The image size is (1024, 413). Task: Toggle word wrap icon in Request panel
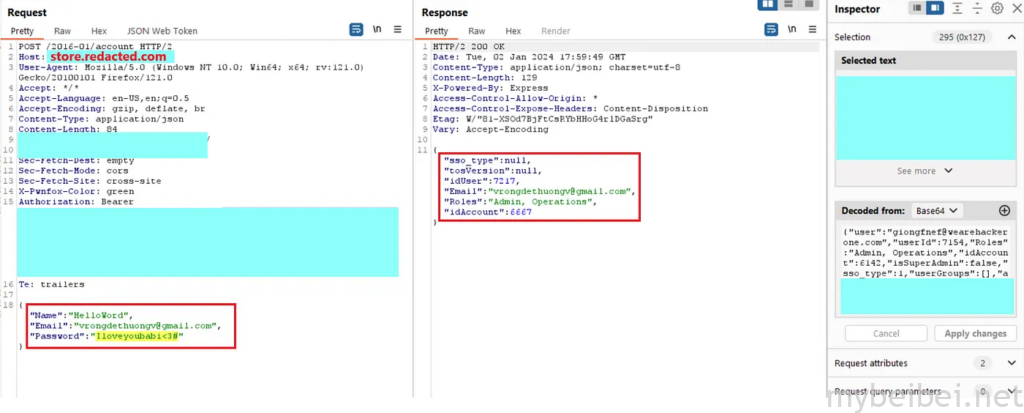pos(357,31)
